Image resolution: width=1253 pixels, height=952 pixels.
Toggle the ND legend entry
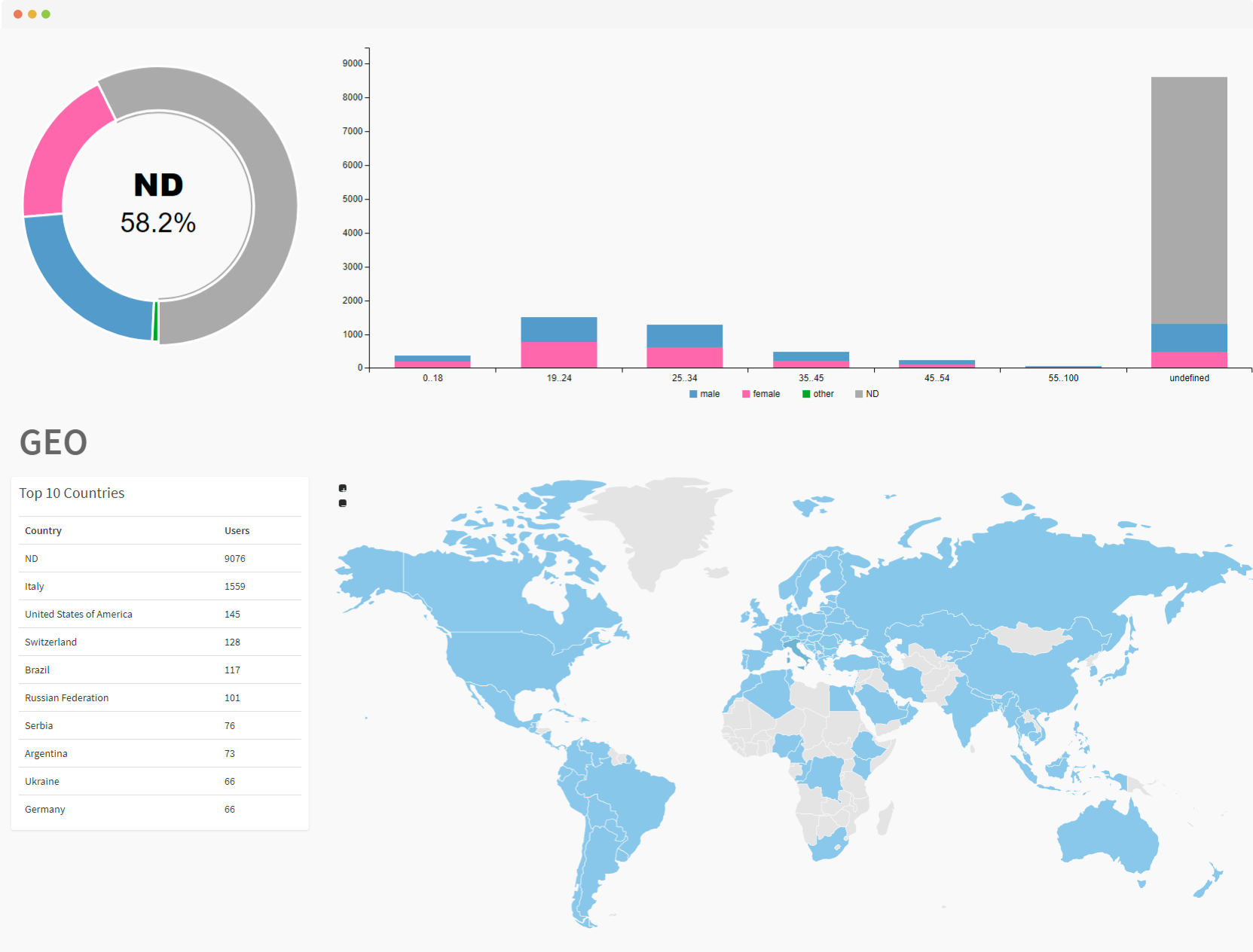click(867, 394)
